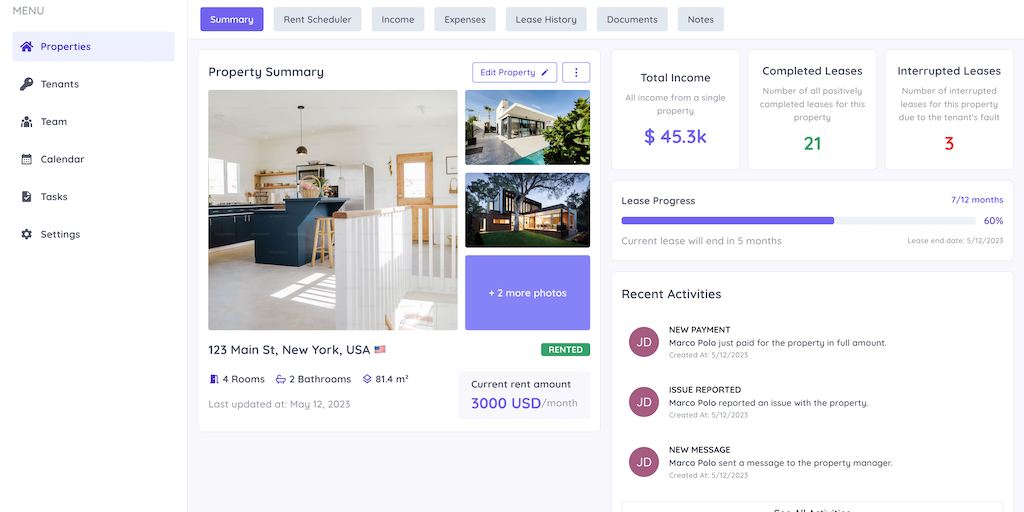The image size is (1024, 512).
Task: Open the +2 more photos tile
Action: (x=528, y=293)
